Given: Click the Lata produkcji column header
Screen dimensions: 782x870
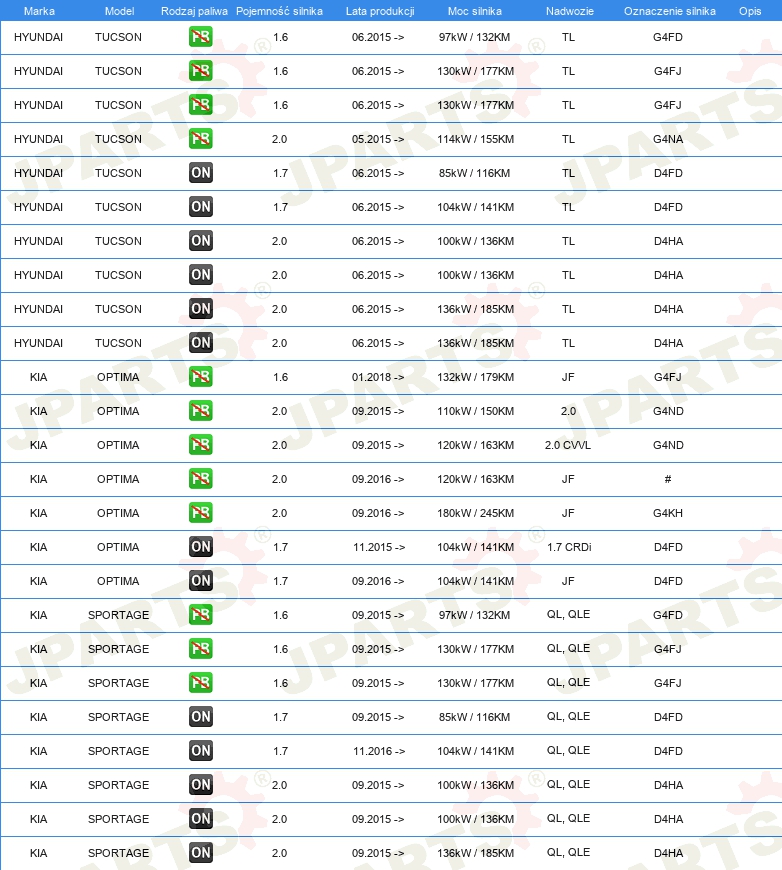Looking at the screenshot, I should coord(380,11).
